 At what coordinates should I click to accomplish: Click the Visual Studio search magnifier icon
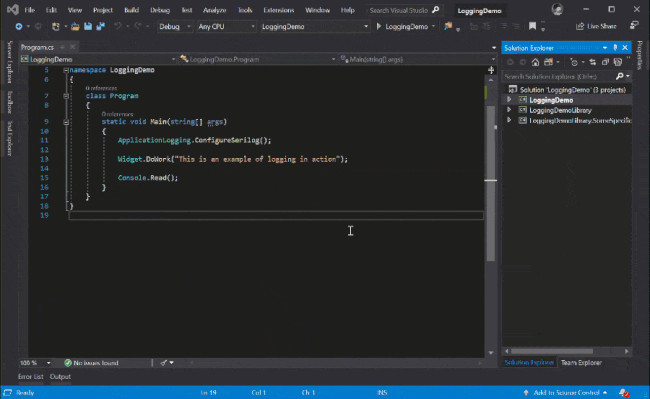click(x=435, y=10)
